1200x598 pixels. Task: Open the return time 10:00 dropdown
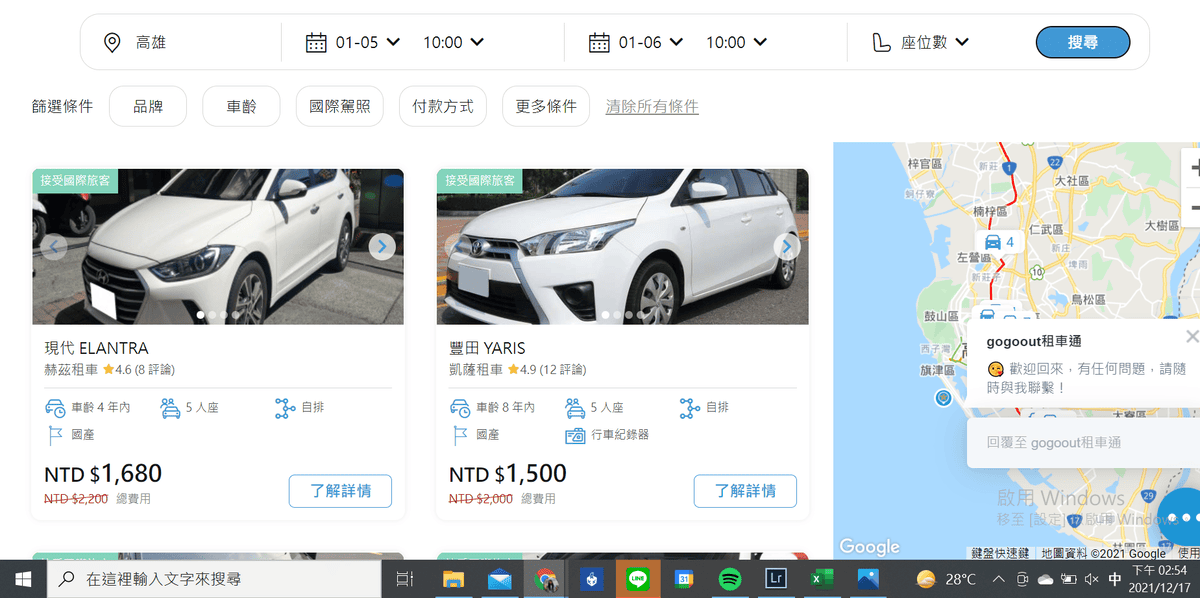tap(736, 42)
